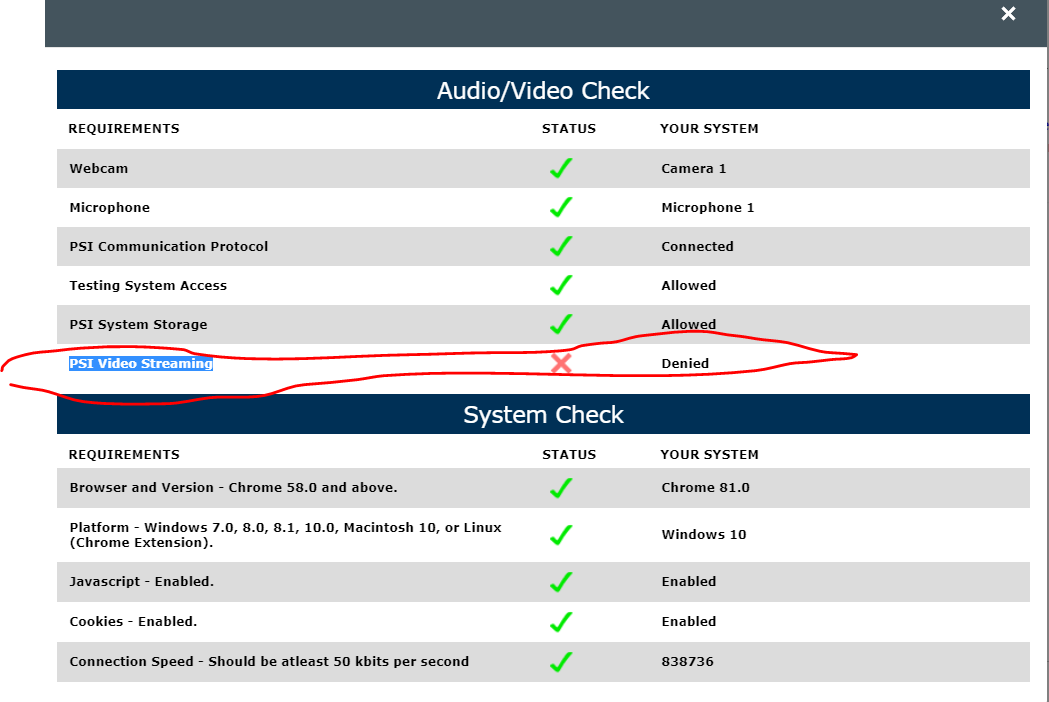The image size is (1049, 702).
Task: Click the Javascript status checkmark
Action: point(561,582)
